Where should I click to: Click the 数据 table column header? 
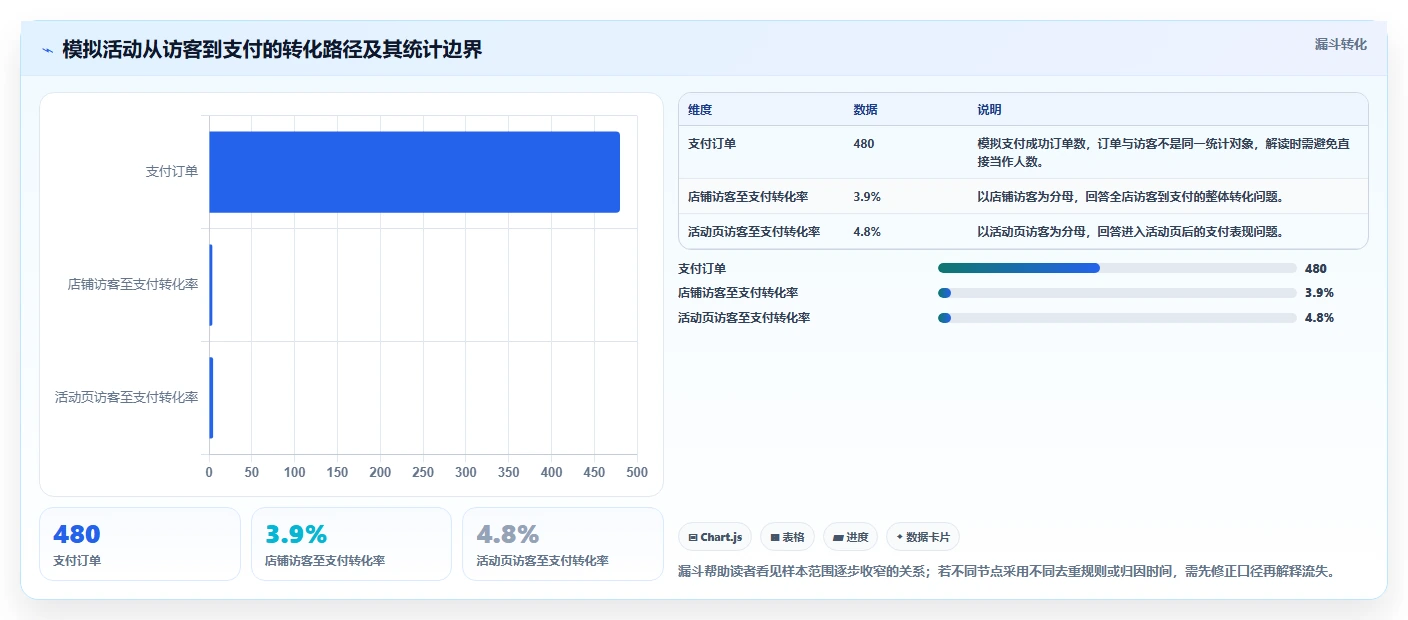pos(865,110)
